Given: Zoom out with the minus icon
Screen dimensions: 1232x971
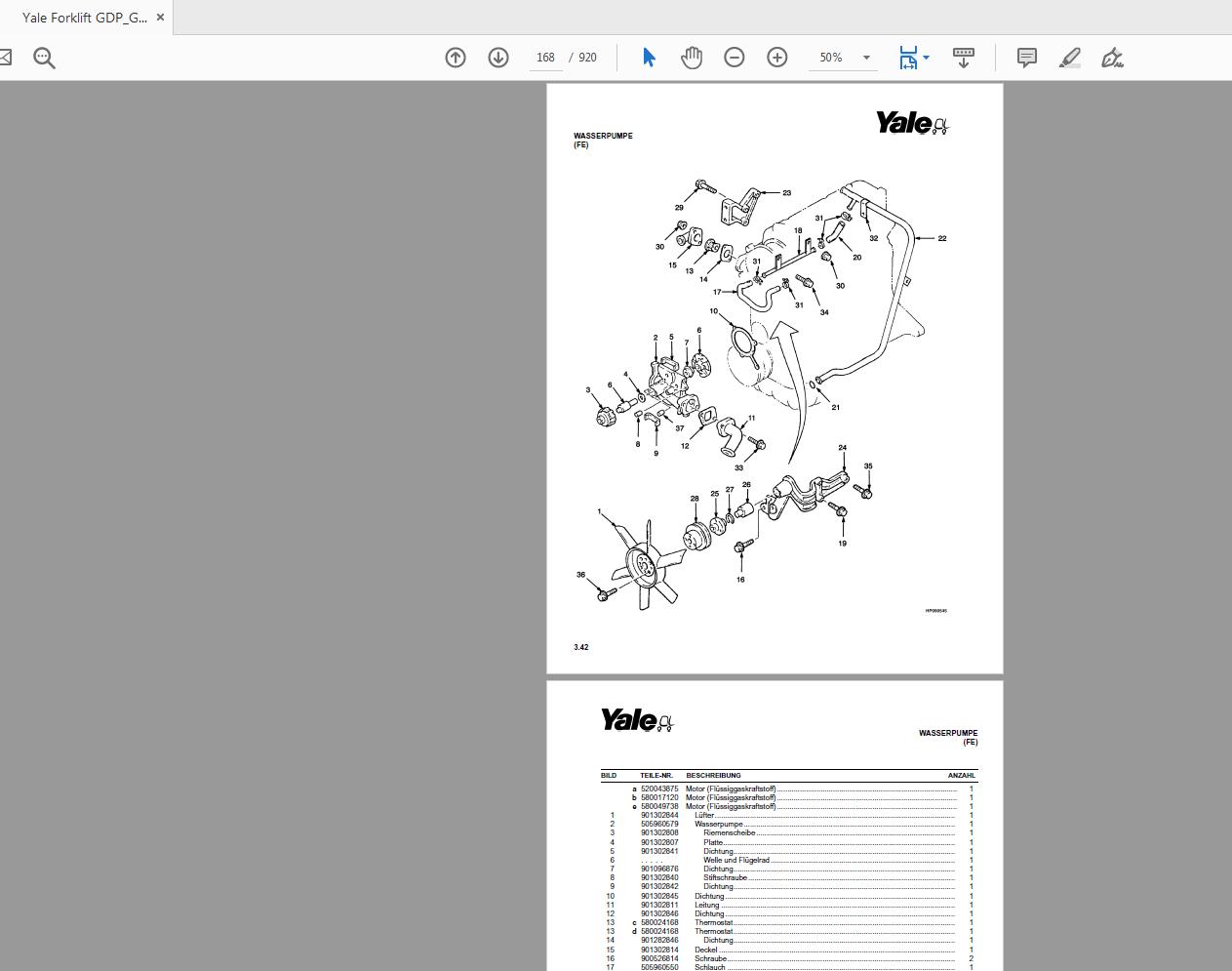Looking at the screenshot, I should (735, 58).
